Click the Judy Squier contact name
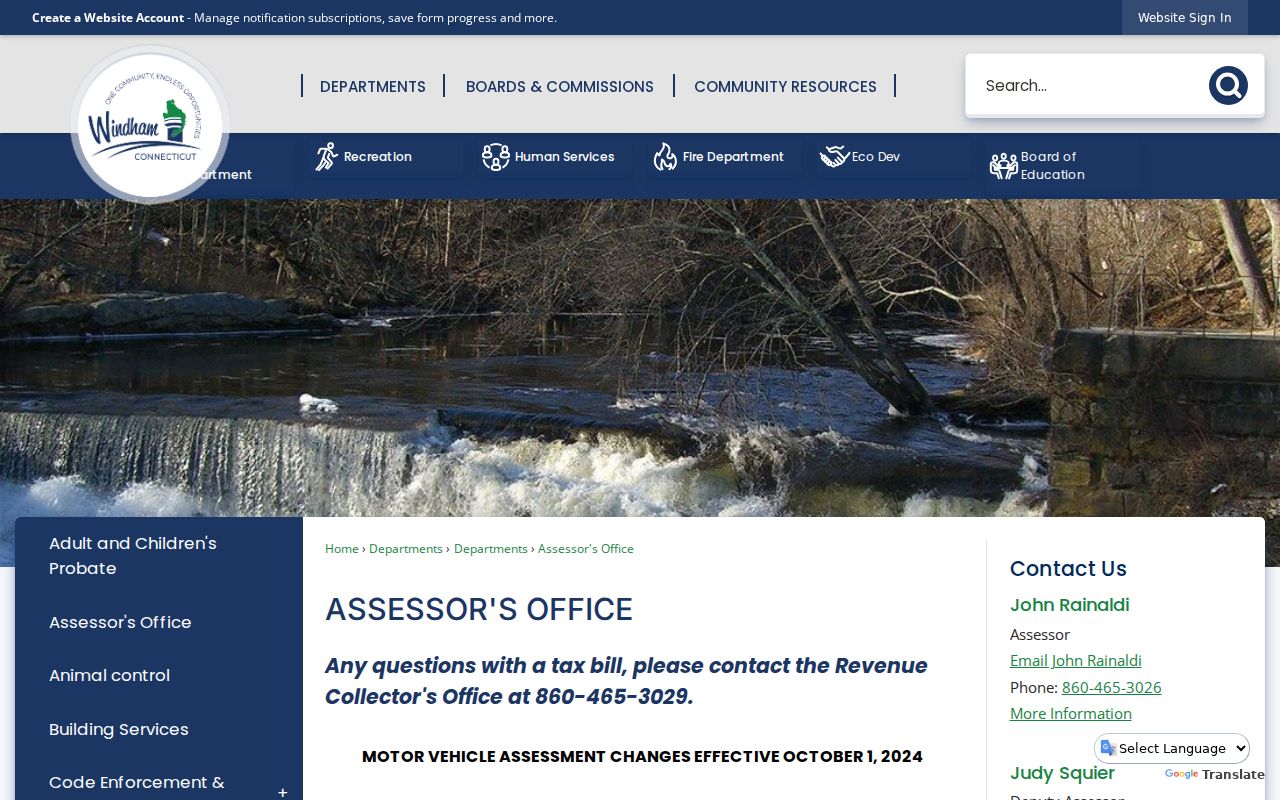1280x800 pixels. (1062, 773)
